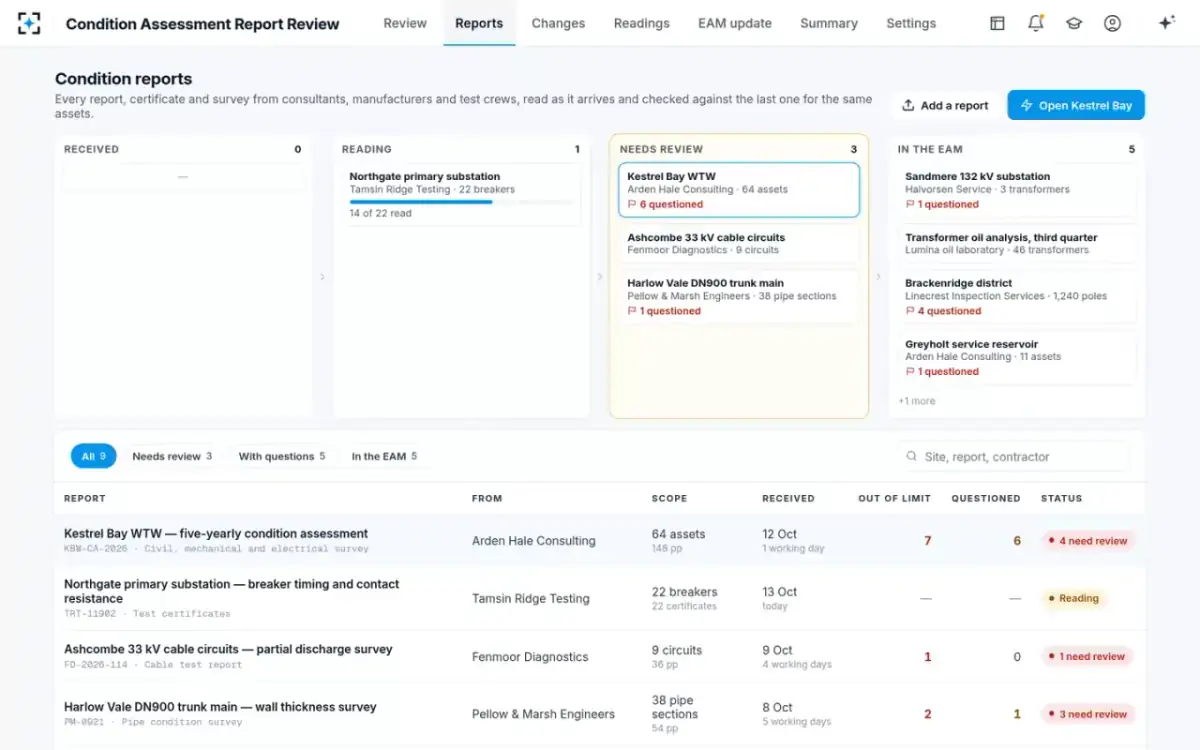Click the STATUS column header

pos(1061,498)
